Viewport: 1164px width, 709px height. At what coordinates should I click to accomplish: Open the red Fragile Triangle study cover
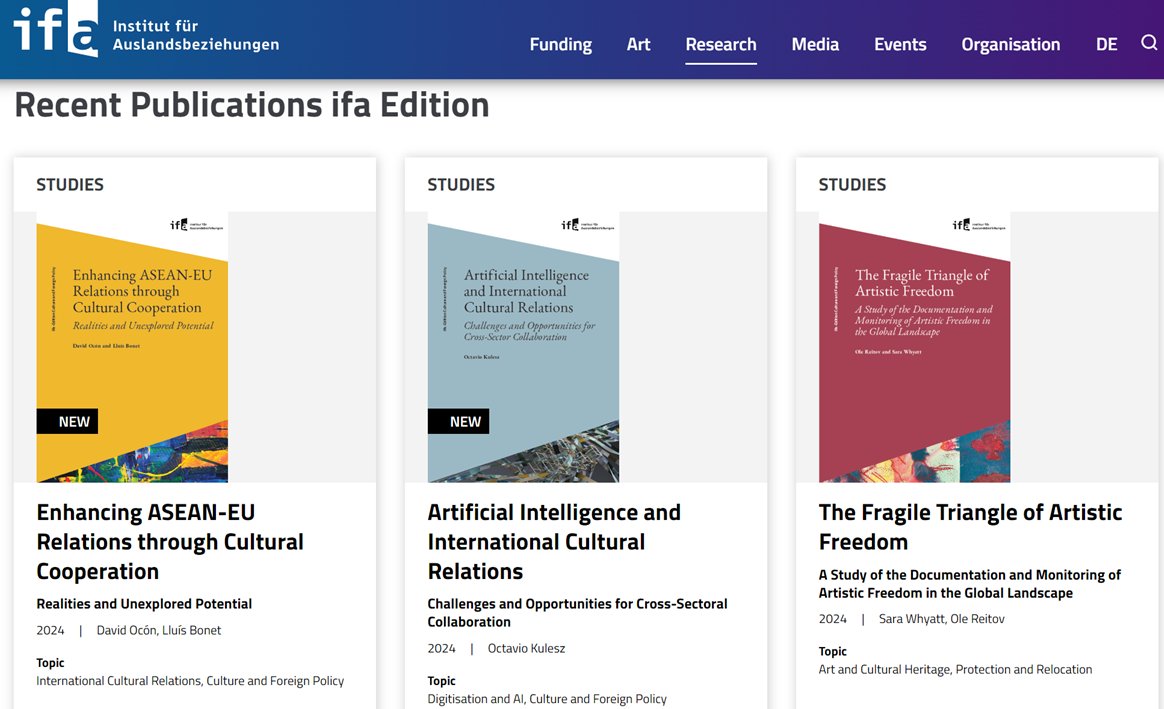pos(915,347)
